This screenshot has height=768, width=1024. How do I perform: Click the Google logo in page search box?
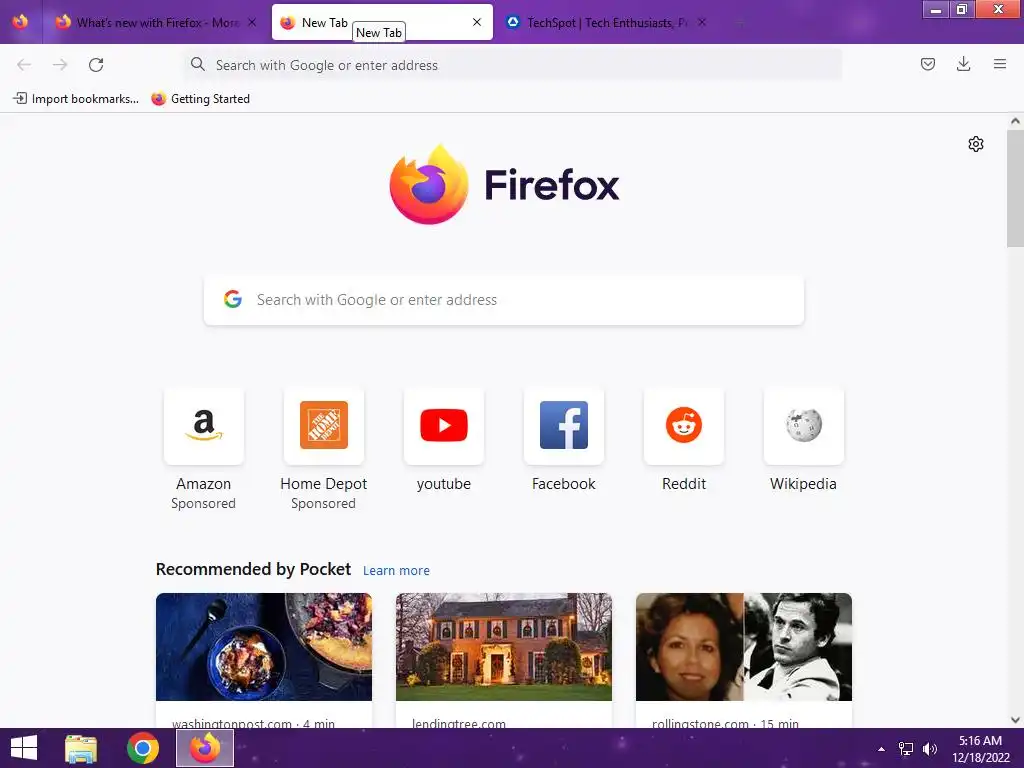(x=233, y=299)
